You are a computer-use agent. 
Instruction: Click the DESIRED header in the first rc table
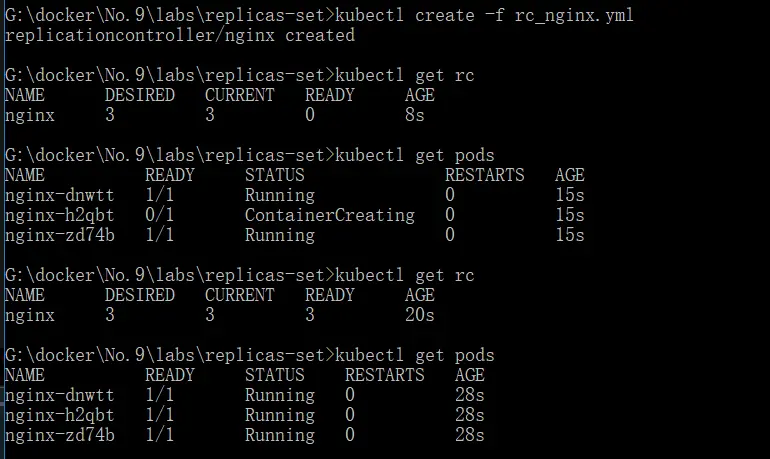[139, 95]
